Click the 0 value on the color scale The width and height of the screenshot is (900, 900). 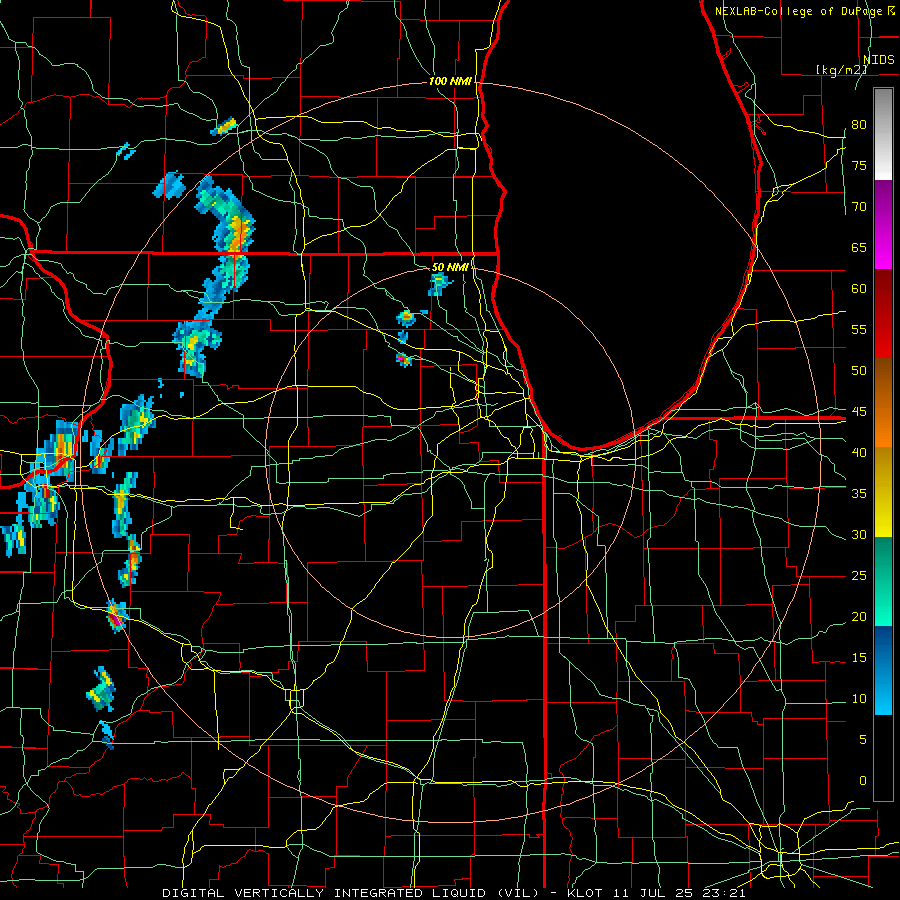(863, 781)
